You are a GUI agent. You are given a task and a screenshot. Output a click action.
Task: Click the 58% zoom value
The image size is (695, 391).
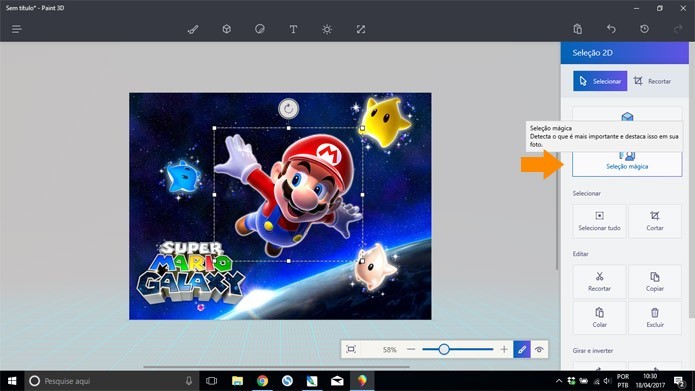(x=389, y=350)
